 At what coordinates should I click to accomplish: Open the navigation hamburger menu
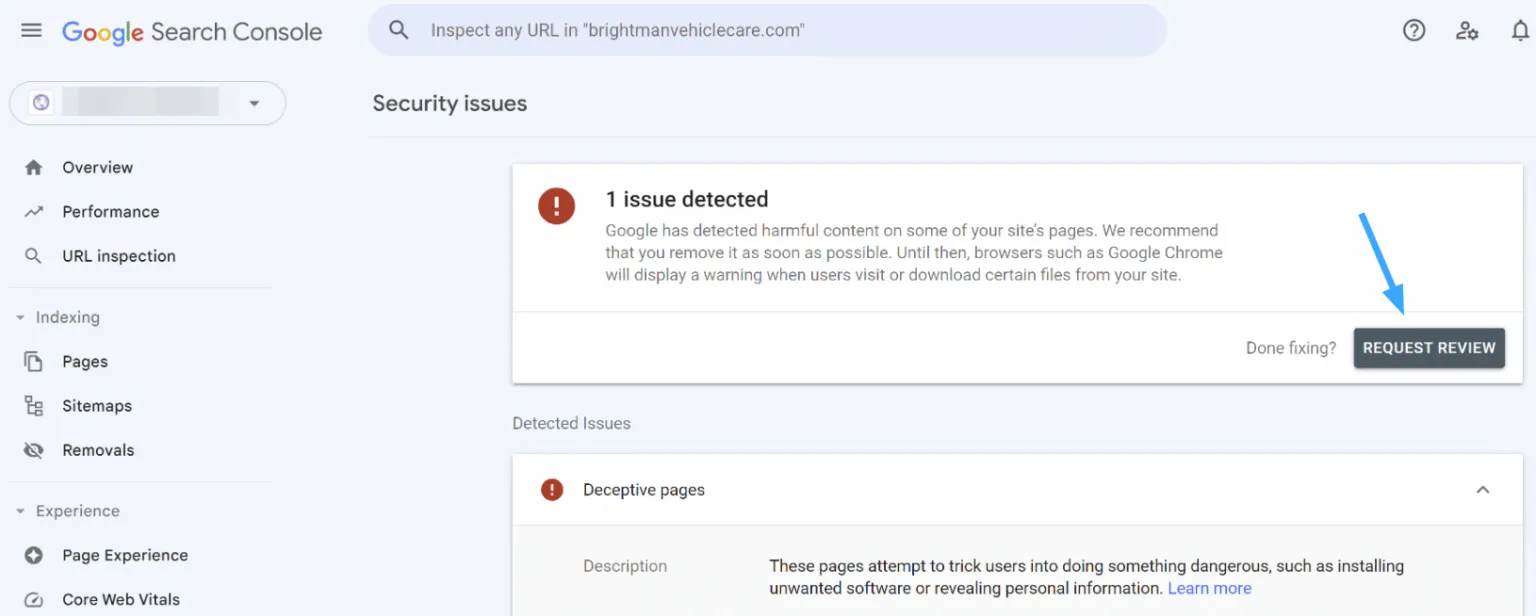pos(30,30)
